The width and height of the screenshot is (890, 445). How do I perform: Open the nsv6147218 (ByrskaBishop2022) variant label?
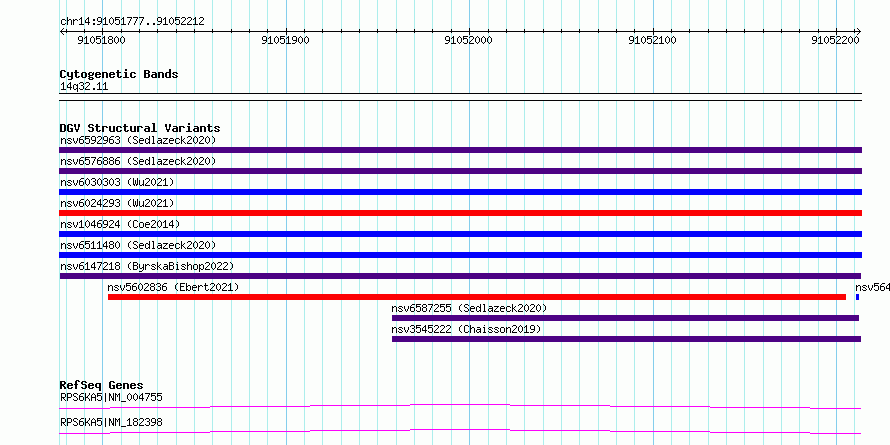147,266
